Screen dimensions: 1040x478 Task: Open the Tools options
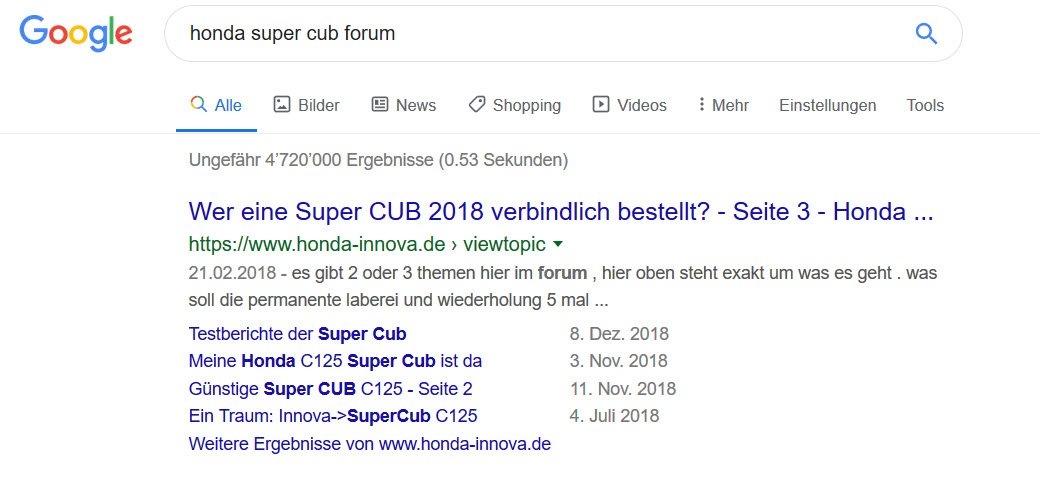tap(925, 105)
